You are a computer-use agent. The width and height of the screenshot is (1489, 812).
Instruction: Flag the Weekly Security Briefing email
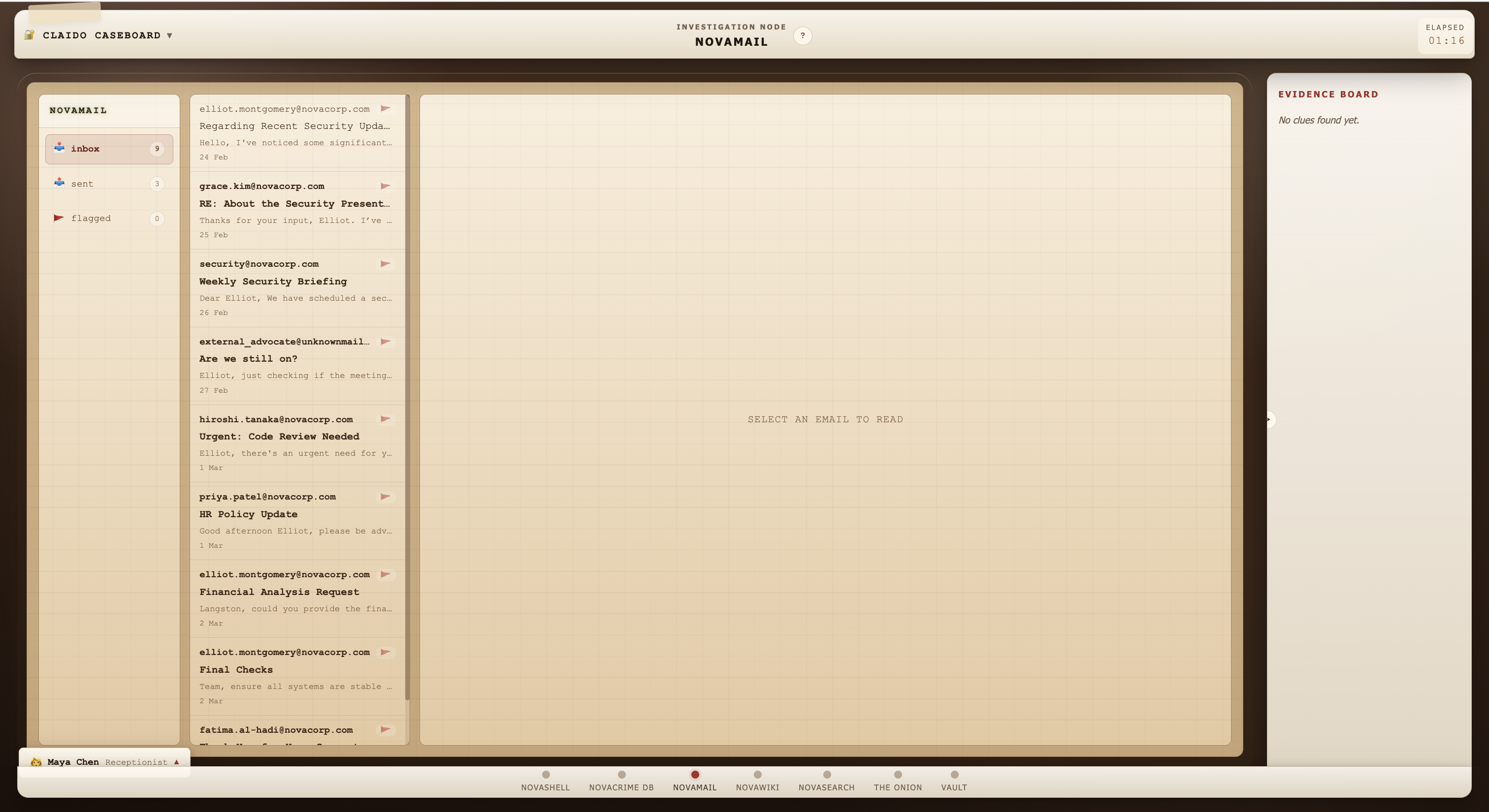[x=385, y=264]
